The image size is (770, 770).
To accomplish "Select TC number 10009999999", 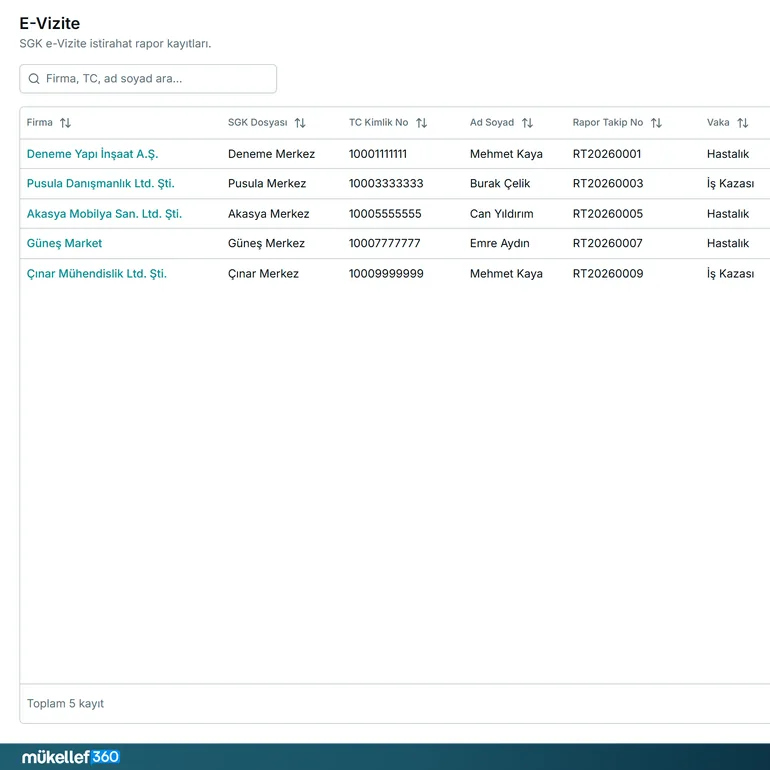I will 386,274.
